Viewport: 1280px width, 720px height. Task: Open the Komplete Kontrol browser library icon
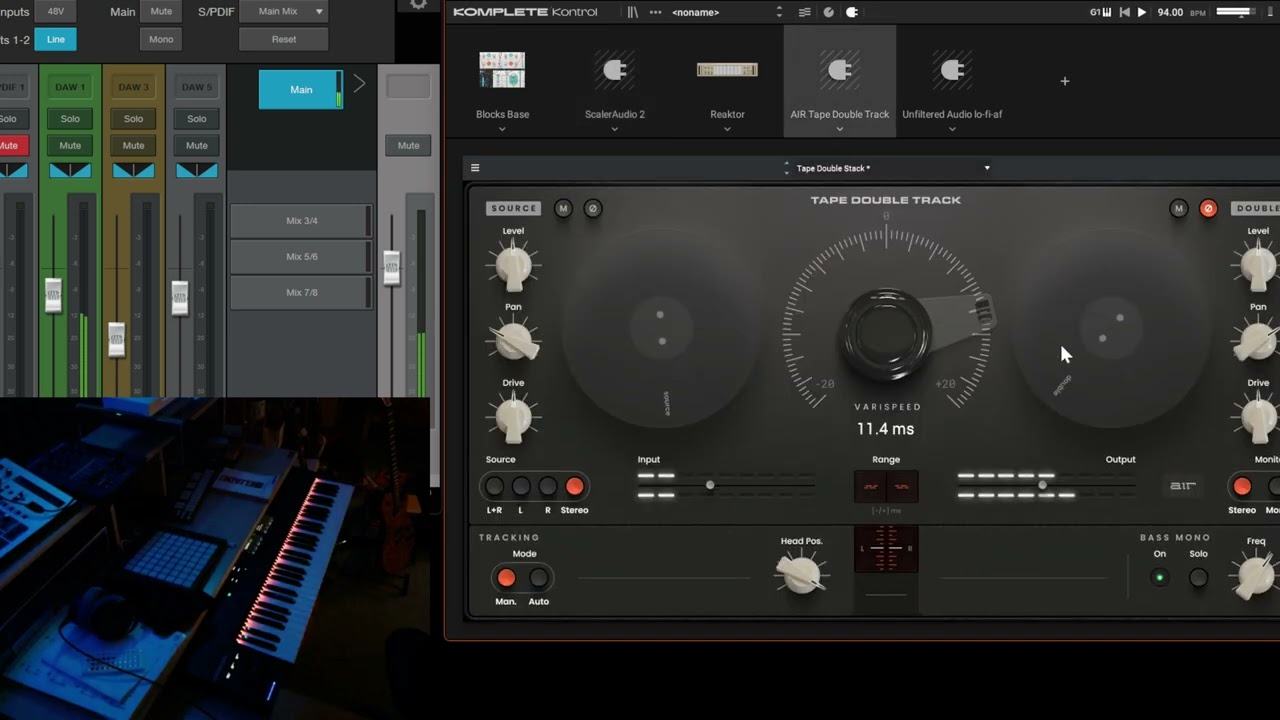[x=632, y=12]
